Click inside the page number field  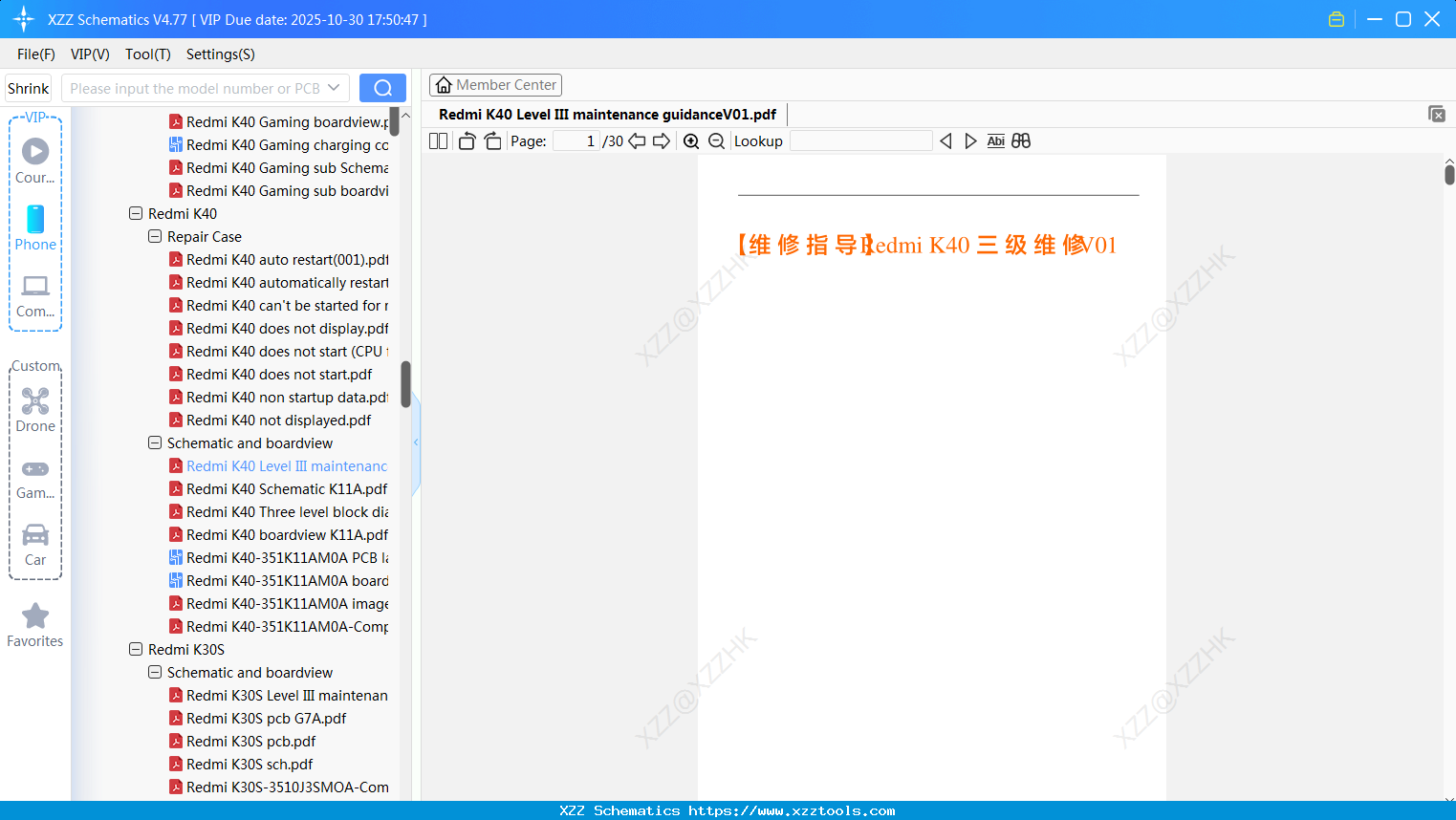575,140
